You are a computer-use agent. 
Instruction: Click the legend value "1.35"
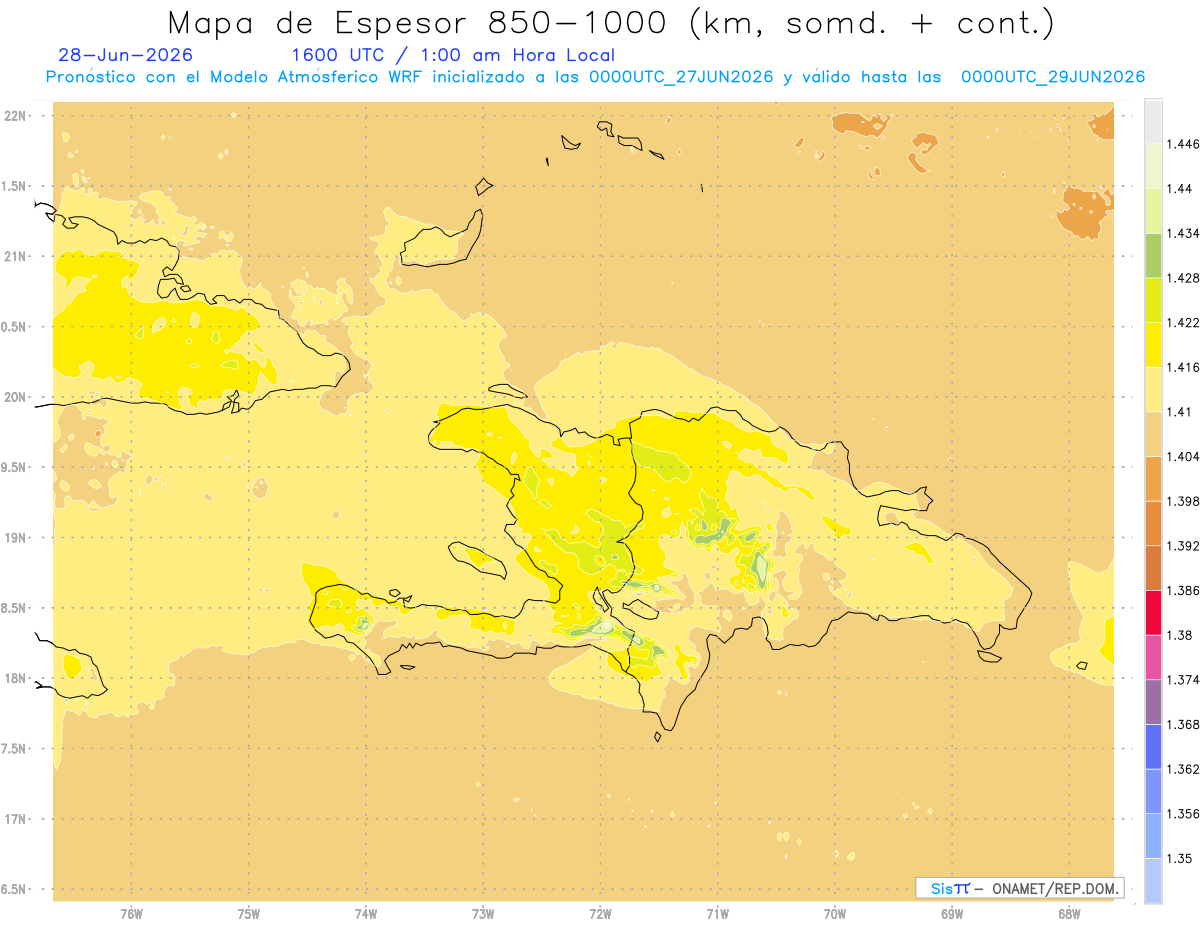click(x=1179, y=858)
